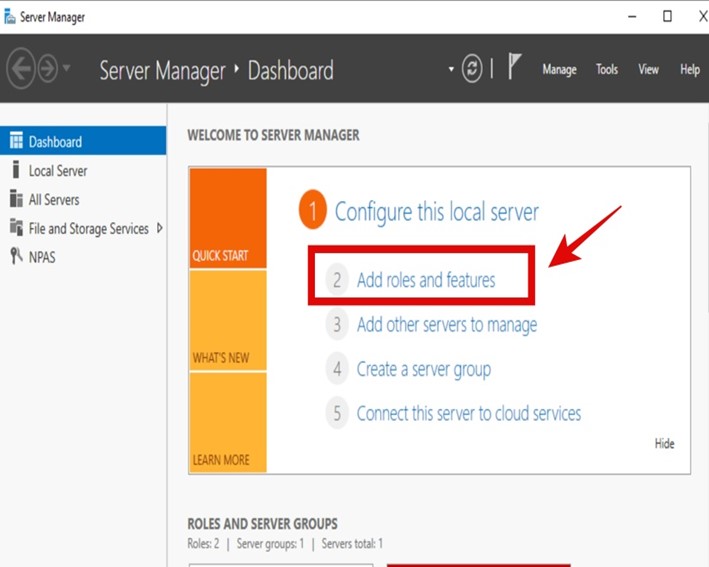Click the Roles: 2 text
The width and height of the screenshot is (709, 567).
pyautogui.click(x=203, y=543)
